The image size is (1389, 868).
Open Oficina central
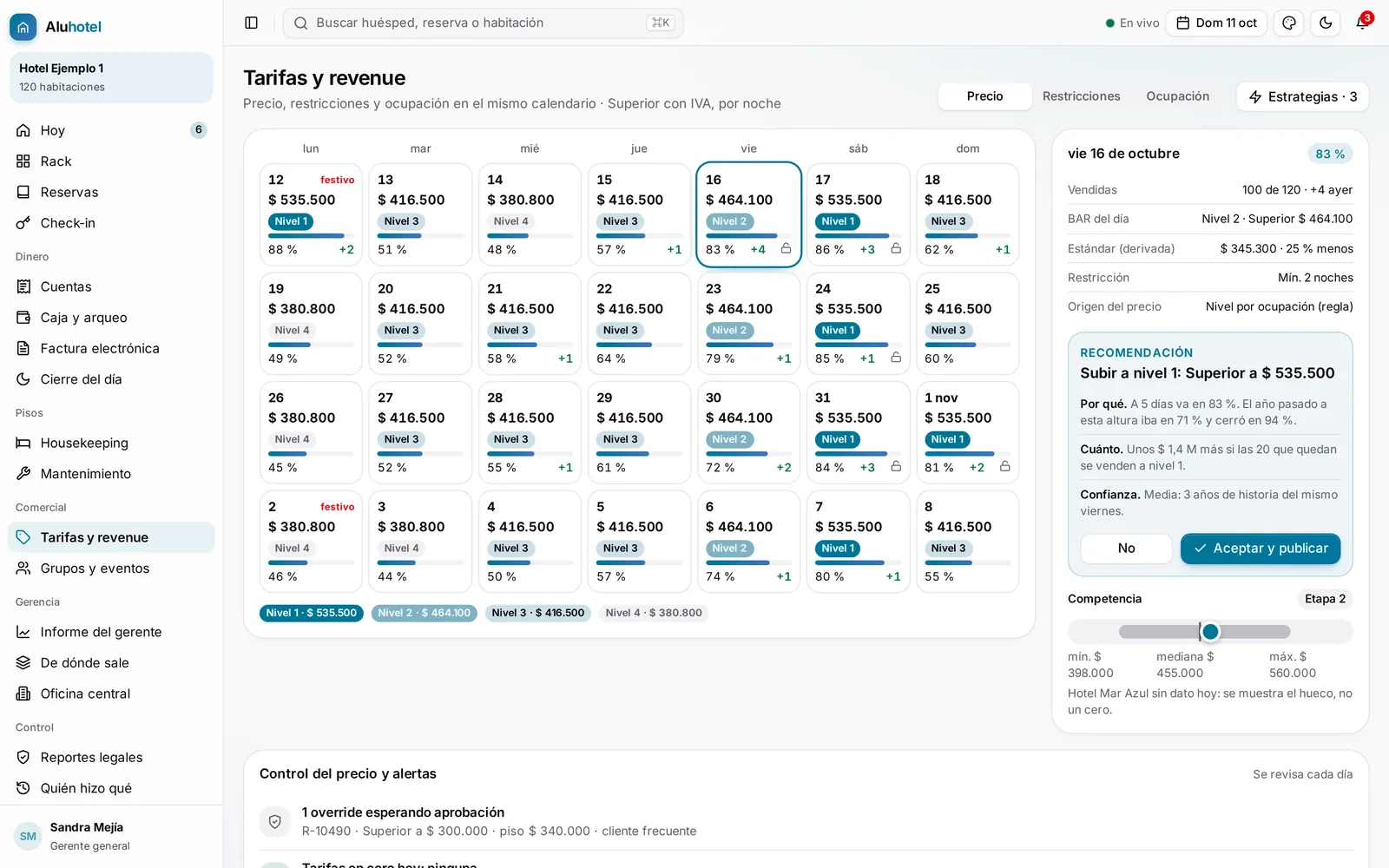pos(111,694)
